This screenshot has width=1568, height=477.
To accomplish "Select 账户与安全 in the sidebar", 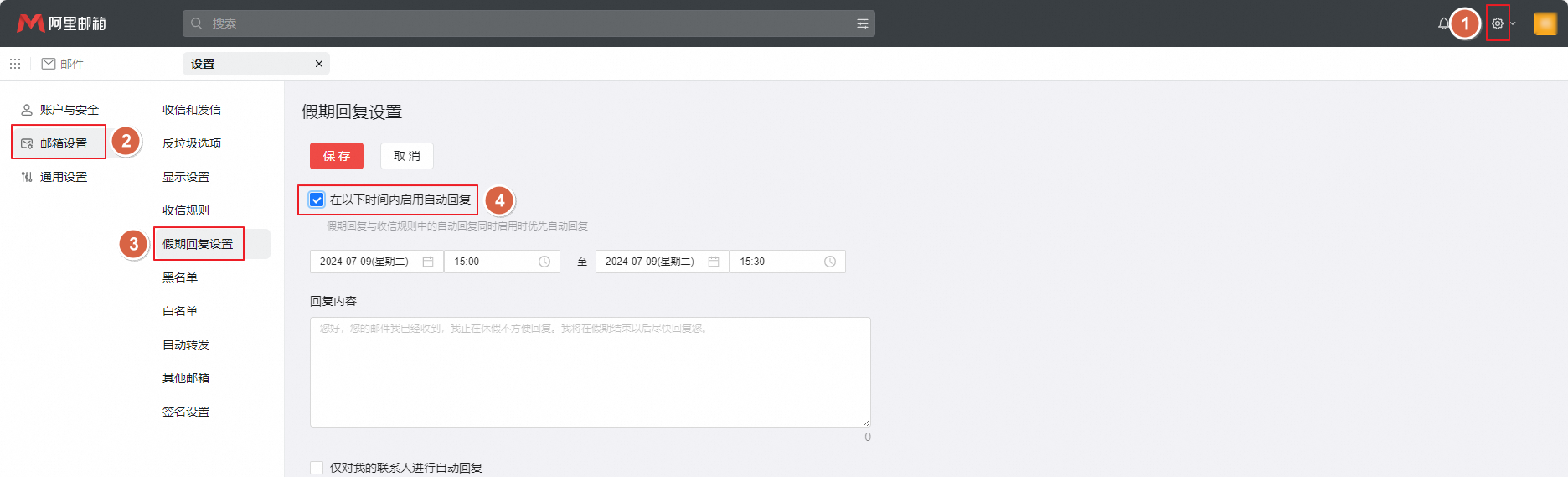I will (69, 110).
